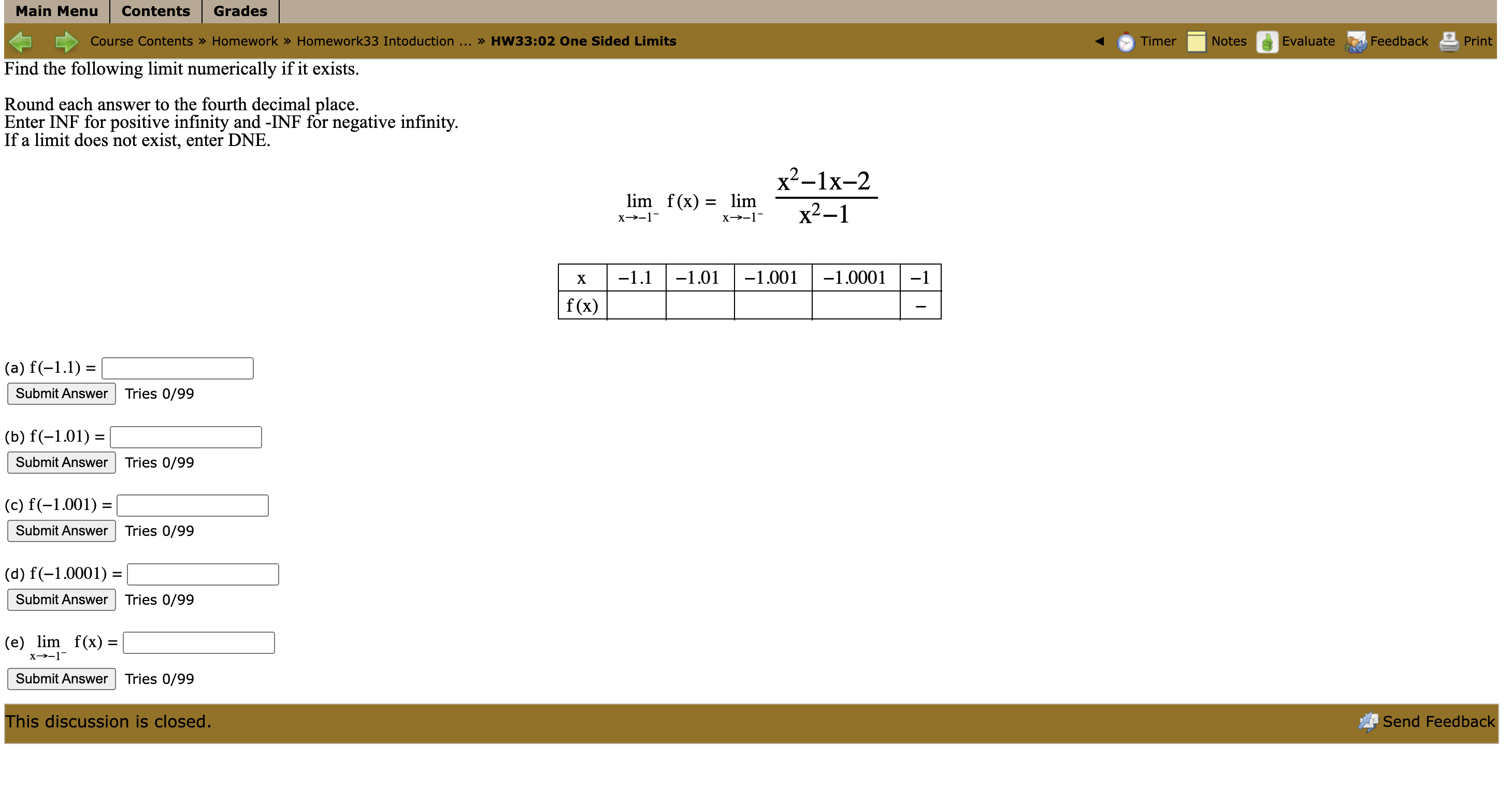
Task: Click the f(-1.1) answer field
Action: (177, 368)
